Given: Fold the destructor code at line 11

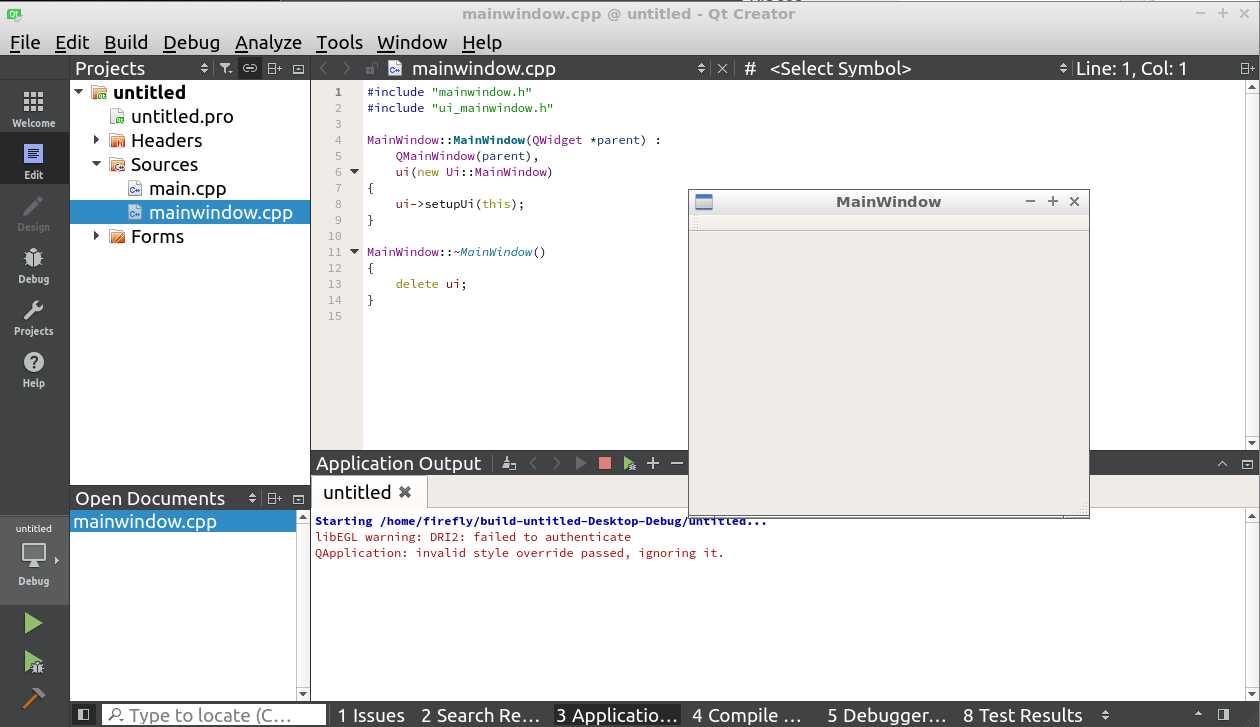Looking at the screenshot, I should tap(353, 252).
